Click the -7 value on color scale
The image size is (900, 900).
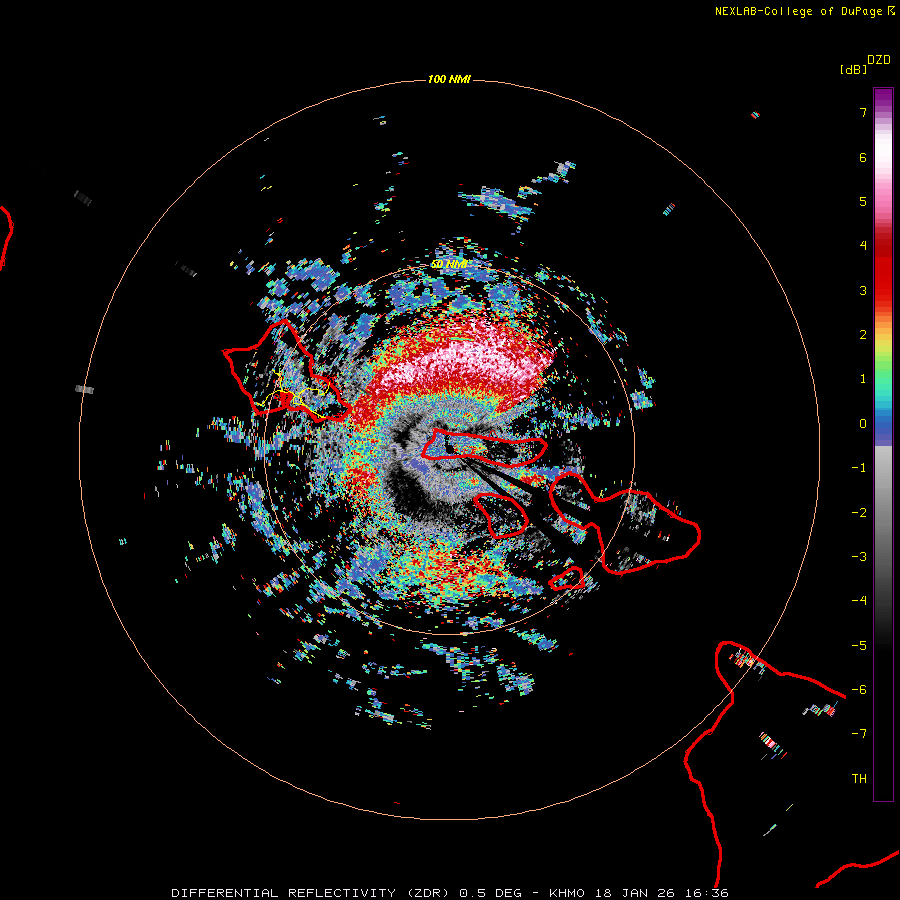tap(859, 734)
